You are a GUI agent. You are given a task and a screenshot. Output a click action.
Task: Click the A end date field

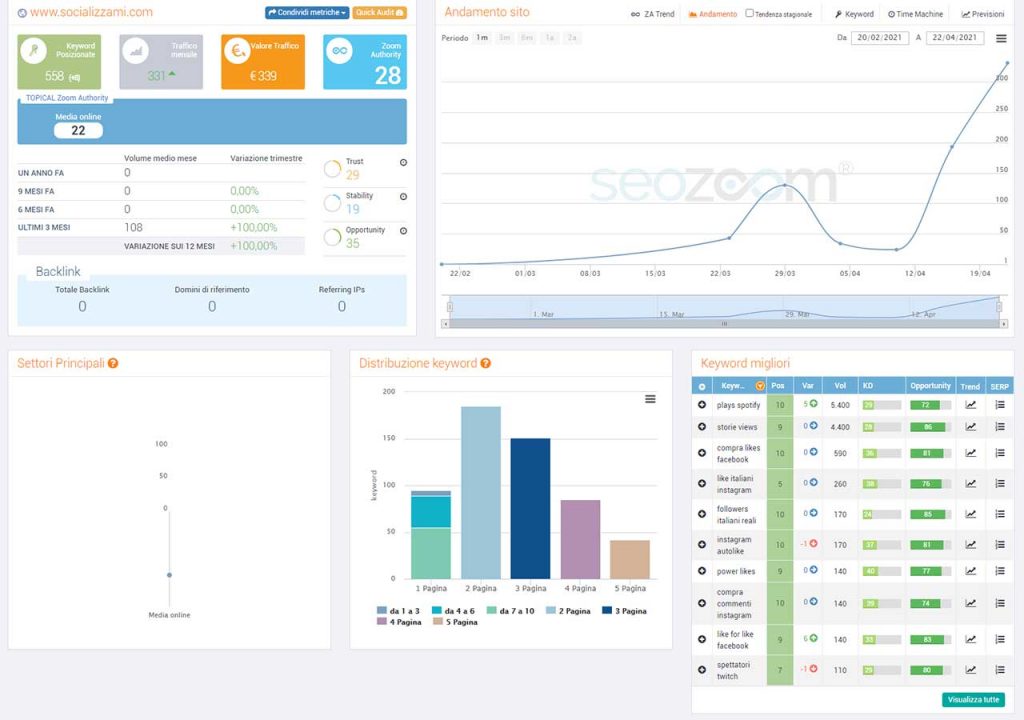[955, 38]
